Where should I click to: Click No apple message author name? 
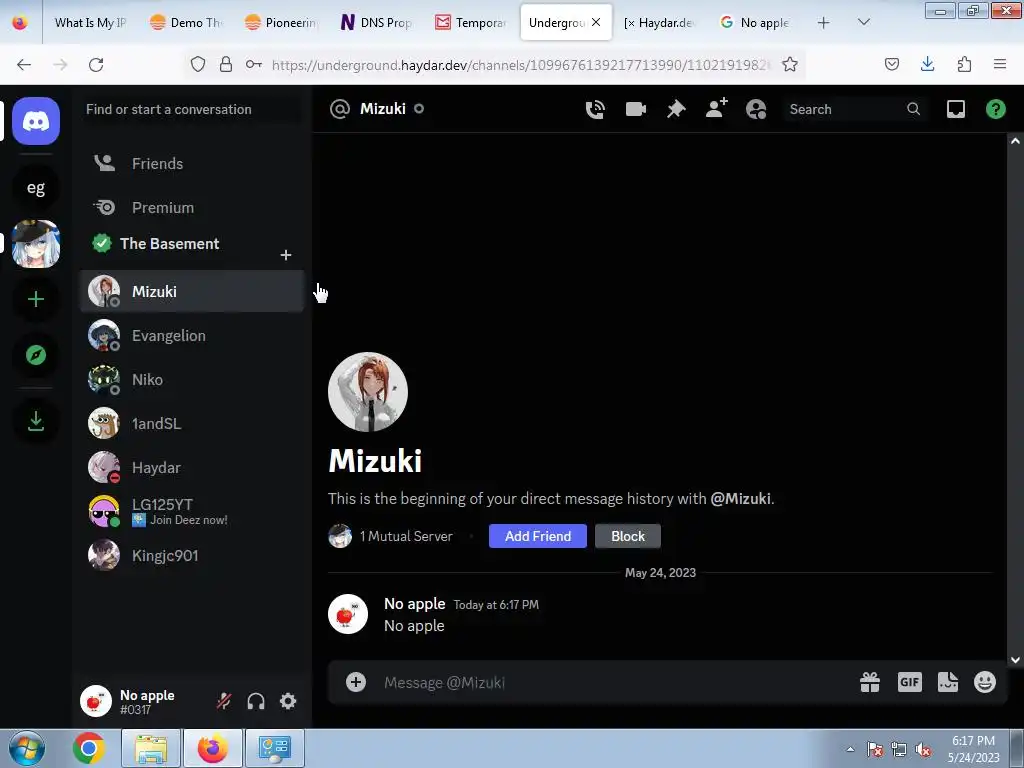click(415, 604)
